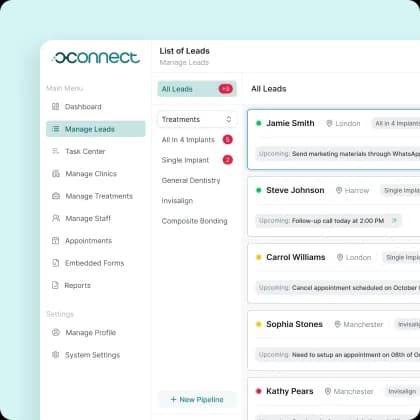Viewport: 420px width, 420px height.
Task: Click the Manage Leads list icon
Action: pos(56,129)
